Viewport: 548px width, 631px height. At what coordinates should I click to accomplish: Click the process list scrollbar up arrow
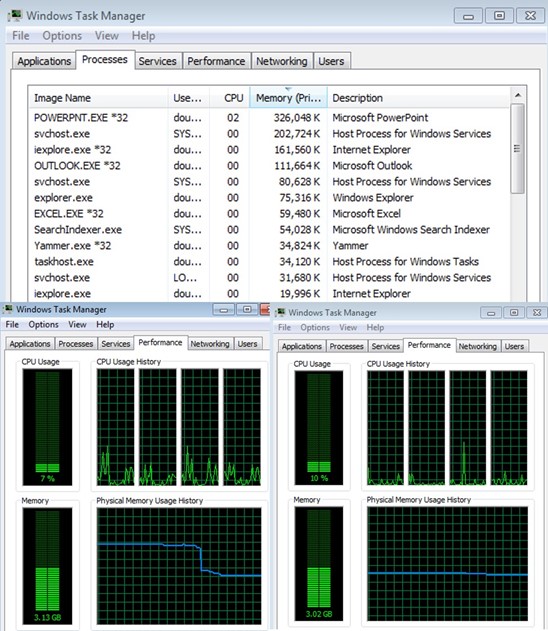tap(518, 95)
